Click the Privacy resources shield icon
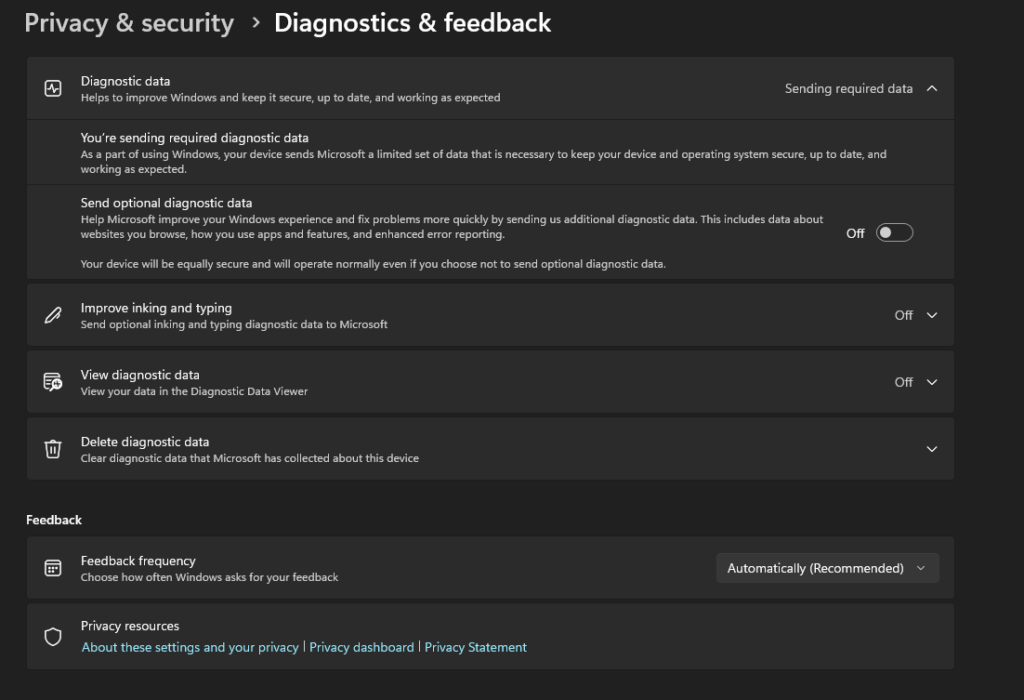This screenshot has height=700, width=1024. point(53,637)
